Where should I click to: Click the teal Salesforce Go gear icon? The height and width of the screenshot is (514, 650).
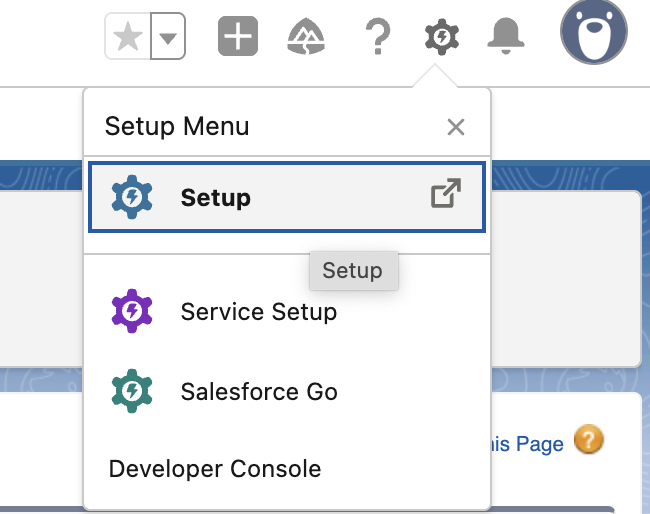132,391
